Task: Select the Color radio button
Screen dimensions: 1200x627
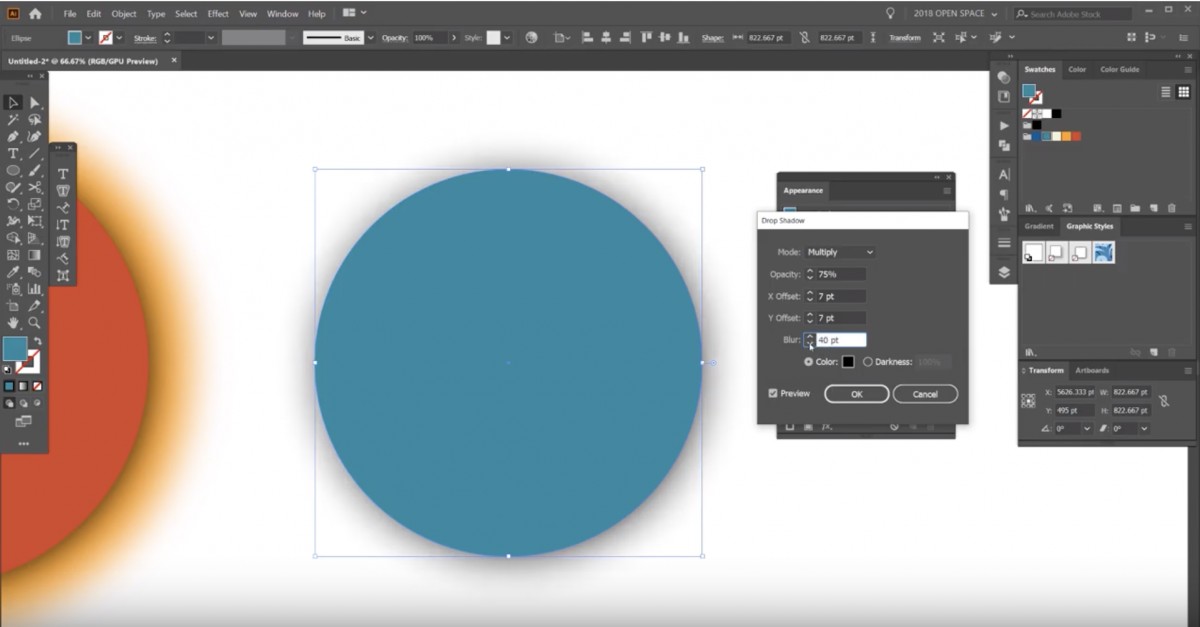Action: pyautogui.click(x=809, y=362)
